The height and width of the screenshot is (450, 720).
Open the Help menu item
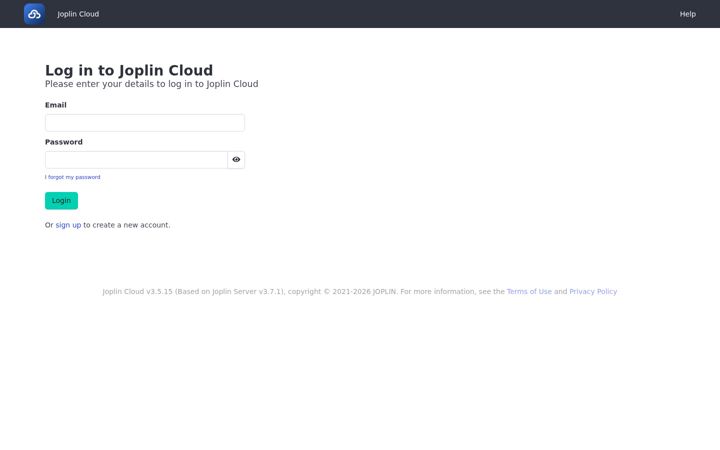(x=687, y=14)
